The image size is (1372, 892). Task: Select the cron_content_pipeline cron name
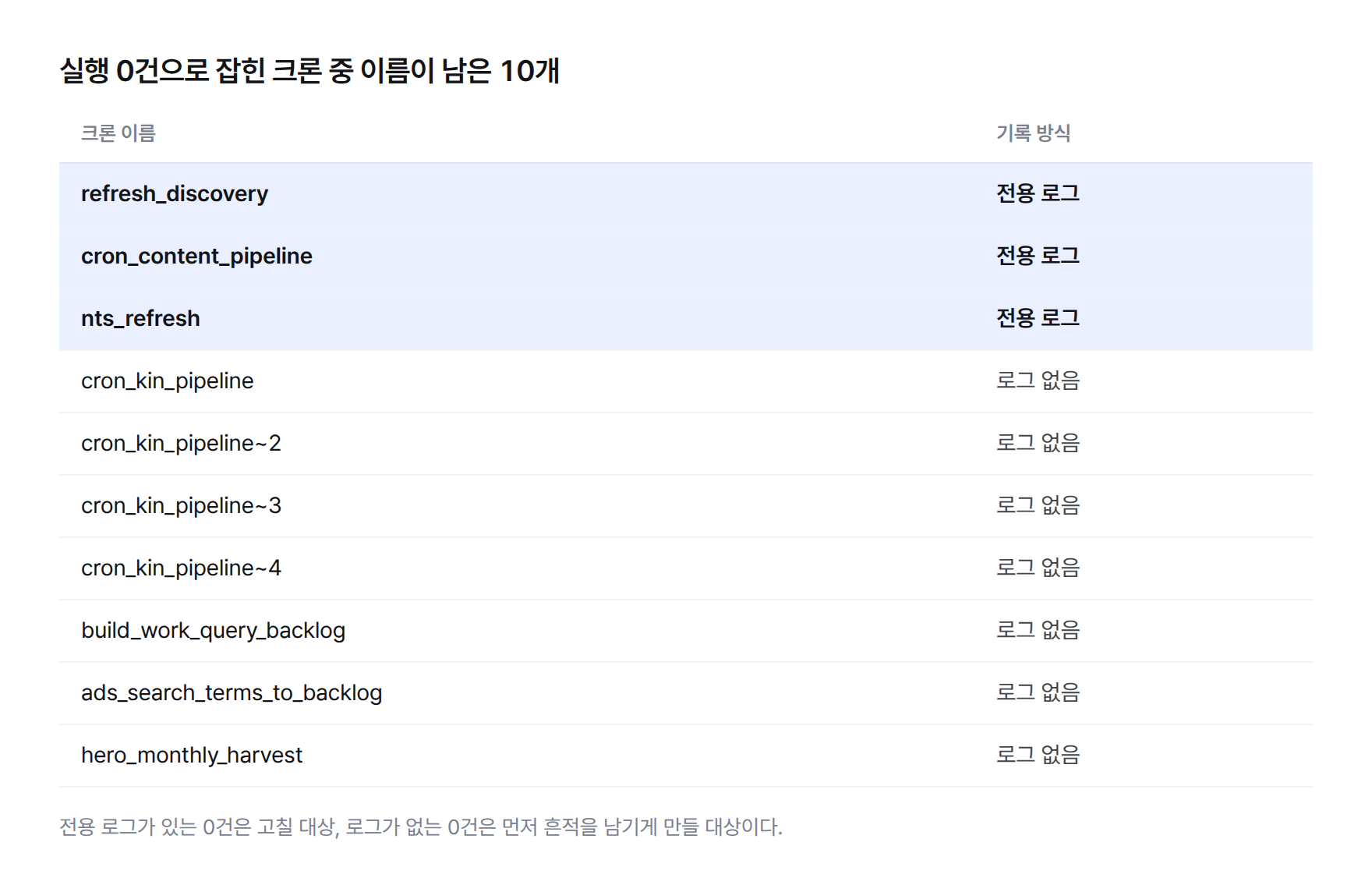[196, 257]
